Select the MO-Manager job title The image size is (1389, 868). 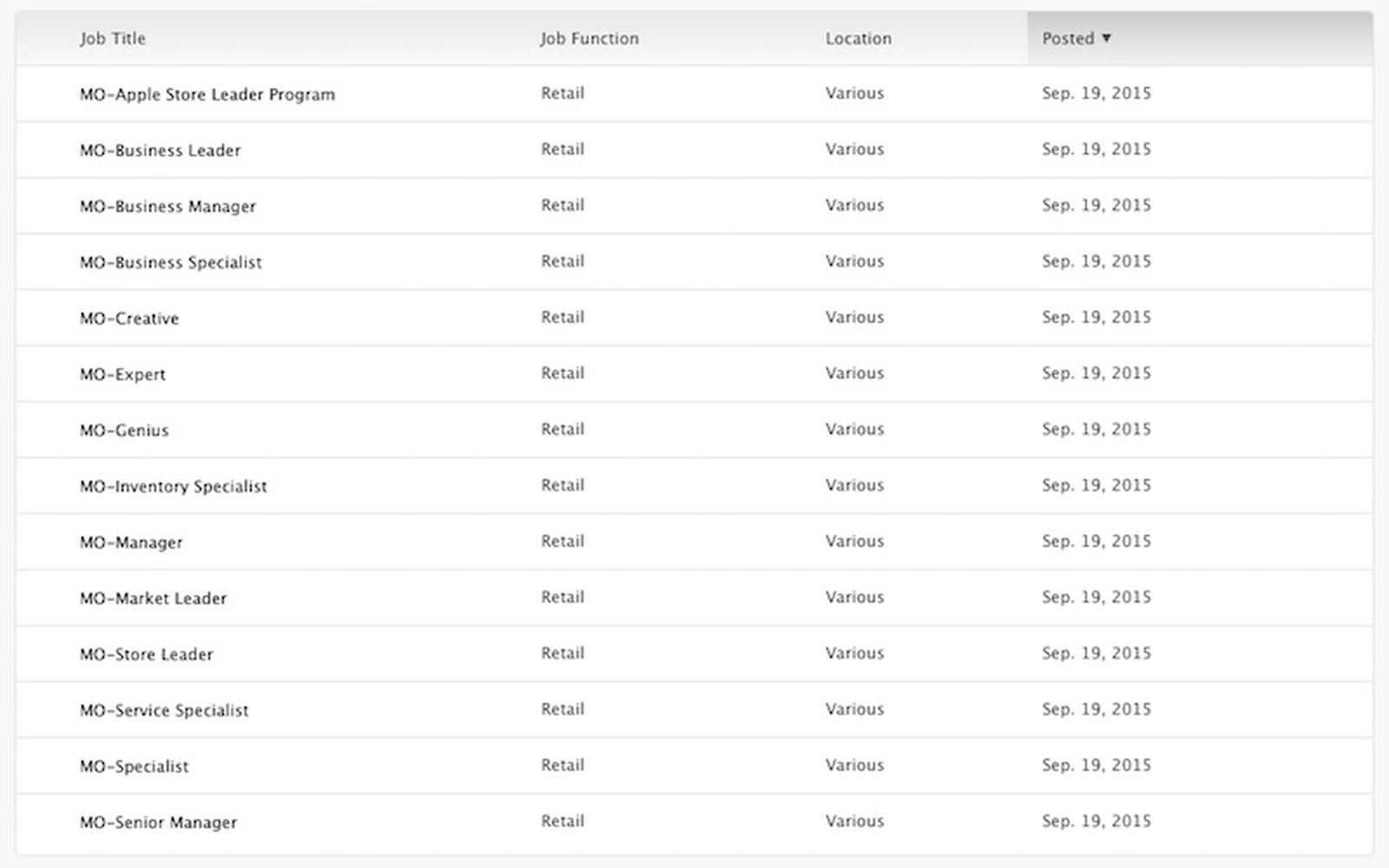click(131, 542)
